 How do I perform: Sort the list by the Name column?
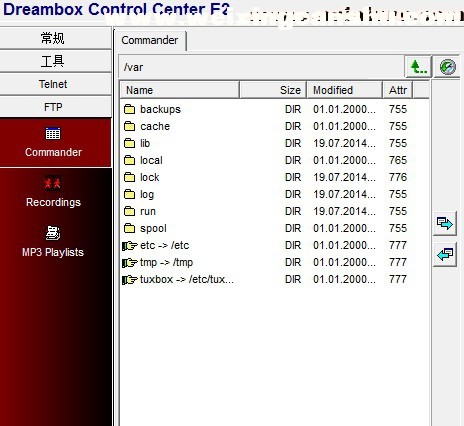[179, 90]
